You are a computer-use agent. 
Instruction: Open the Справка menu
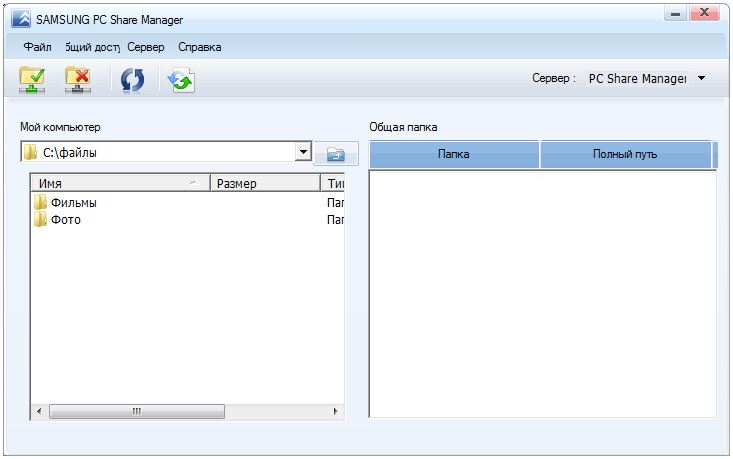200,47
